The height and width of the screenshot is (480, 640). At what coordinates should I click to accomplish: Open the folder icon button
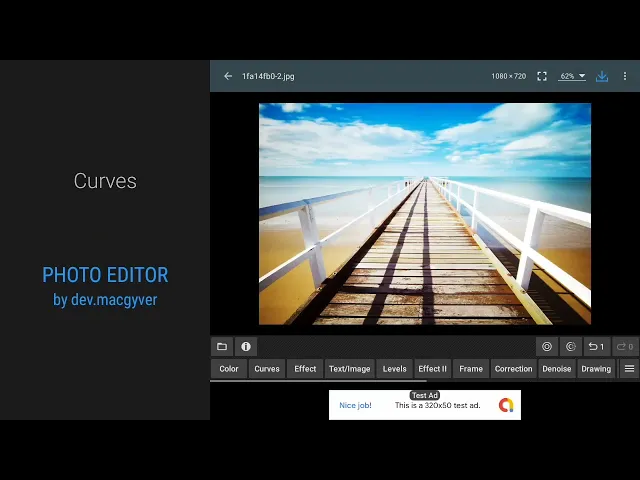point(222,347)
